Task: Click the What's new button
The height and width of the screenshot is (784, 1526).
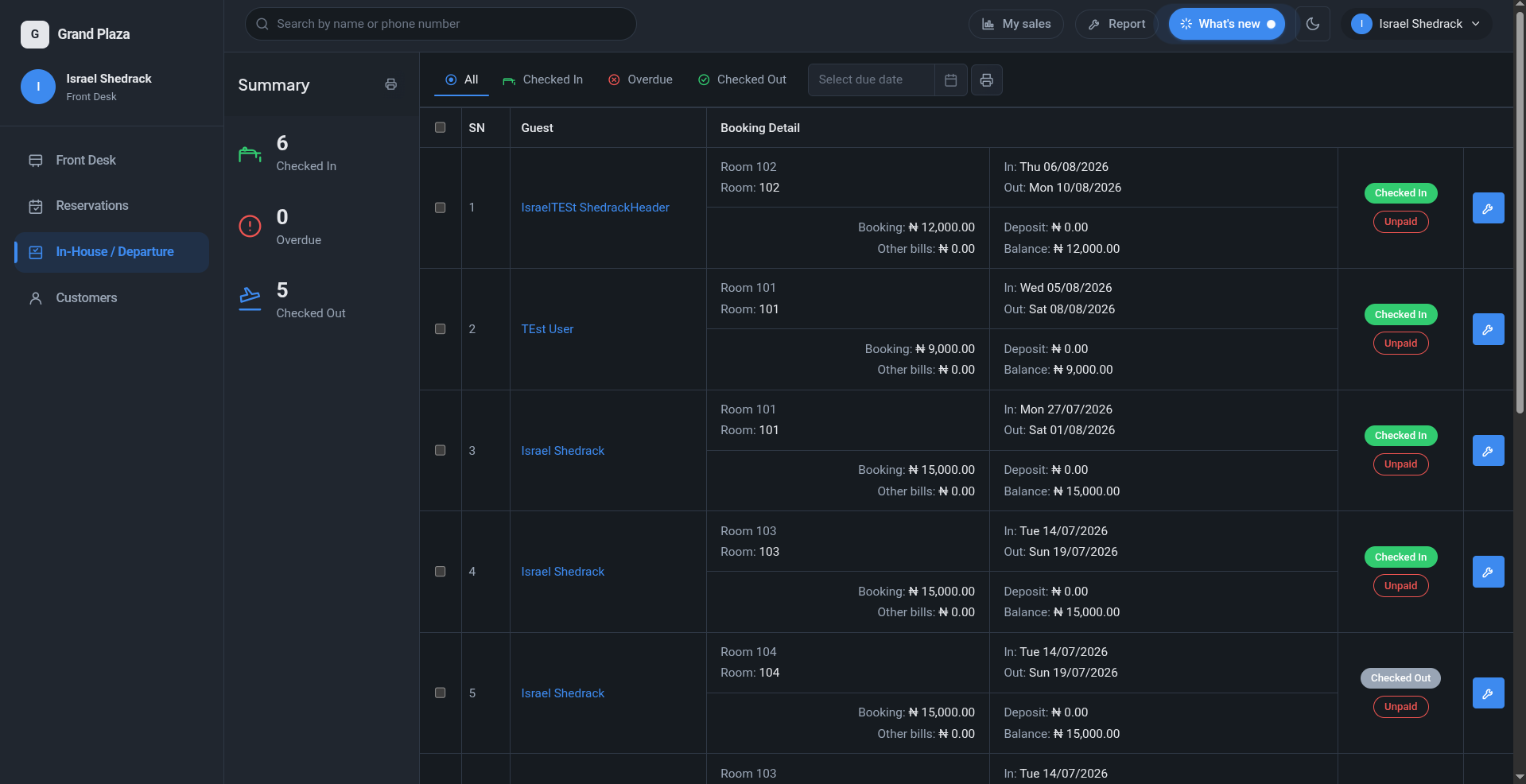Action: coord(1226,24)
